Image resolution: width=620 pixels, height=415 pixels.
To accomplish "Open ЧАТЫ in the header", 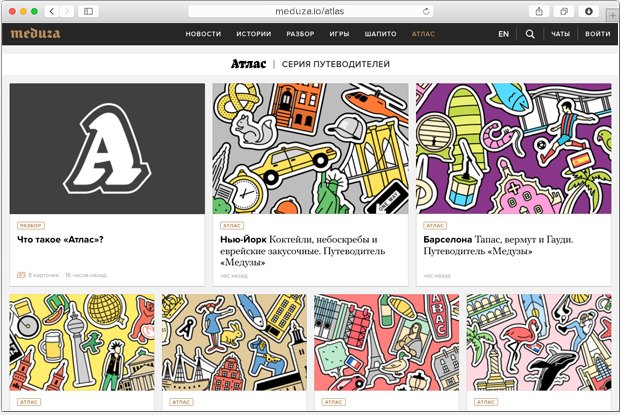I will click(x=561, y=34).
